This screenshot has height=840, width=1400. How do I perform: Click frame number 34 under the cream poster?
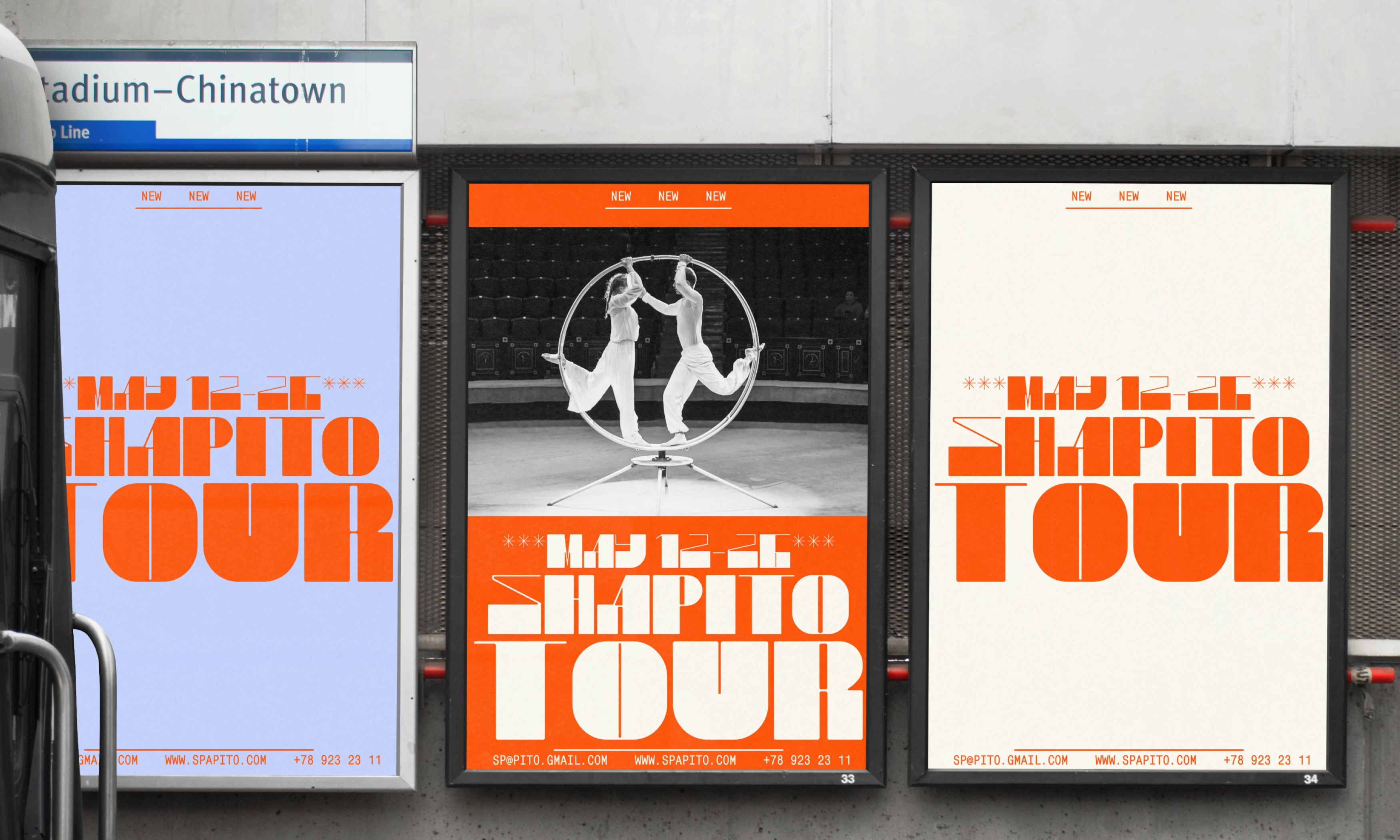click(1310, 780)
